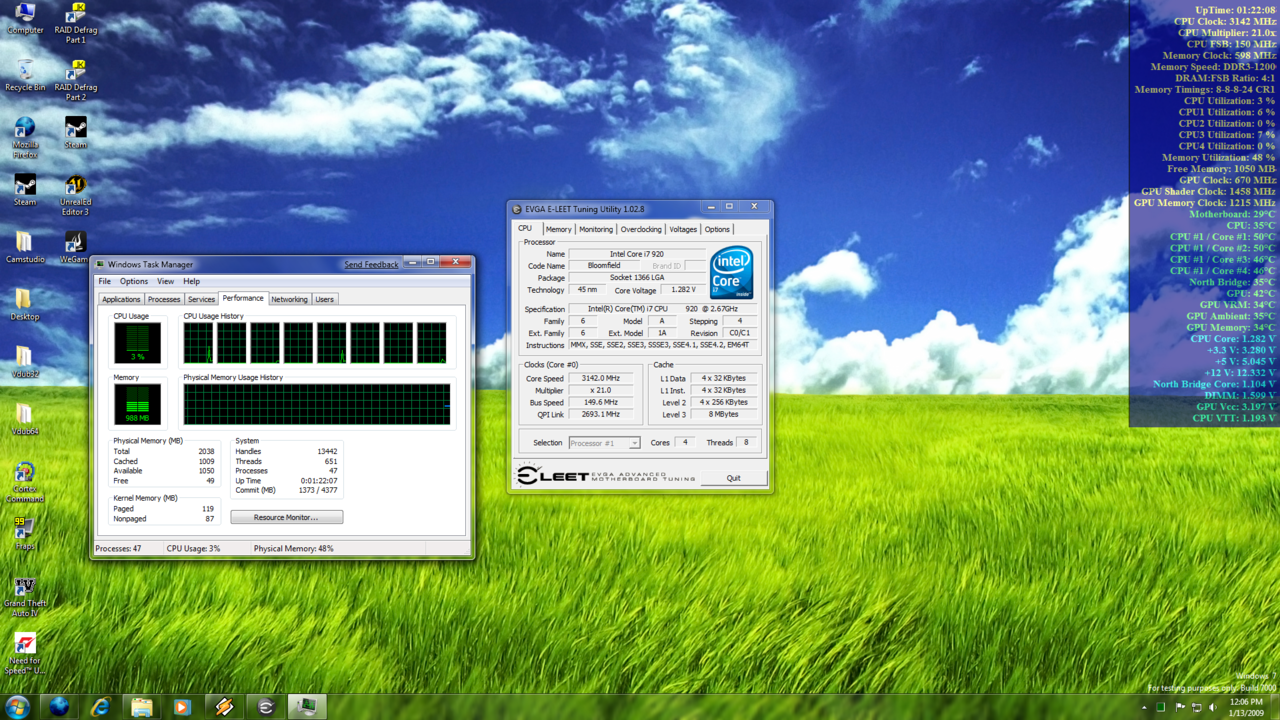This screenshot has width=1280, height=720.
Task: Open the Processor #1 selection dropdown
Action: pyautogui.click(x=604, y=442)
